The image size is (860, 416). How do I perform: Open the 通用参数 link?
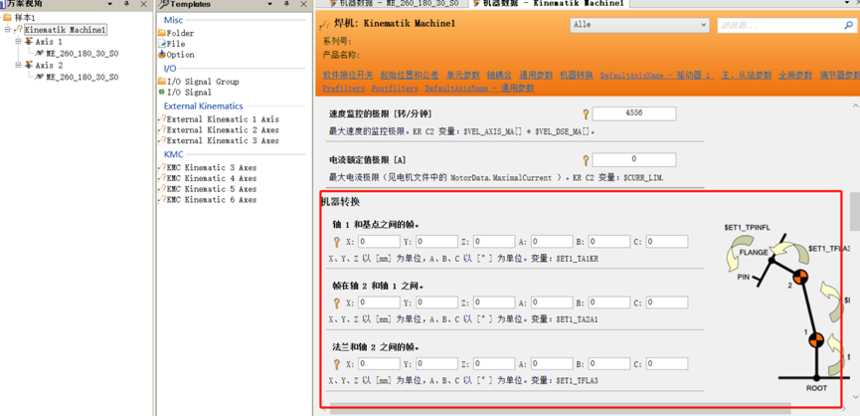coord(536,75)
